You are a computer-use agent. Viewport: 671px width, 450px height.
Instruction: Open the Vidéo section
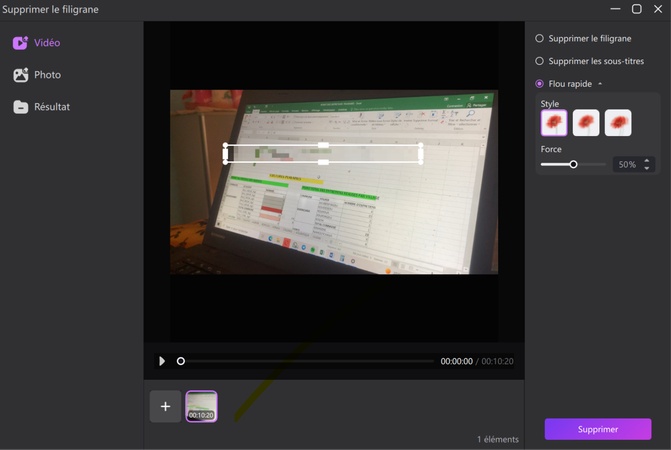tap(36, 43)
